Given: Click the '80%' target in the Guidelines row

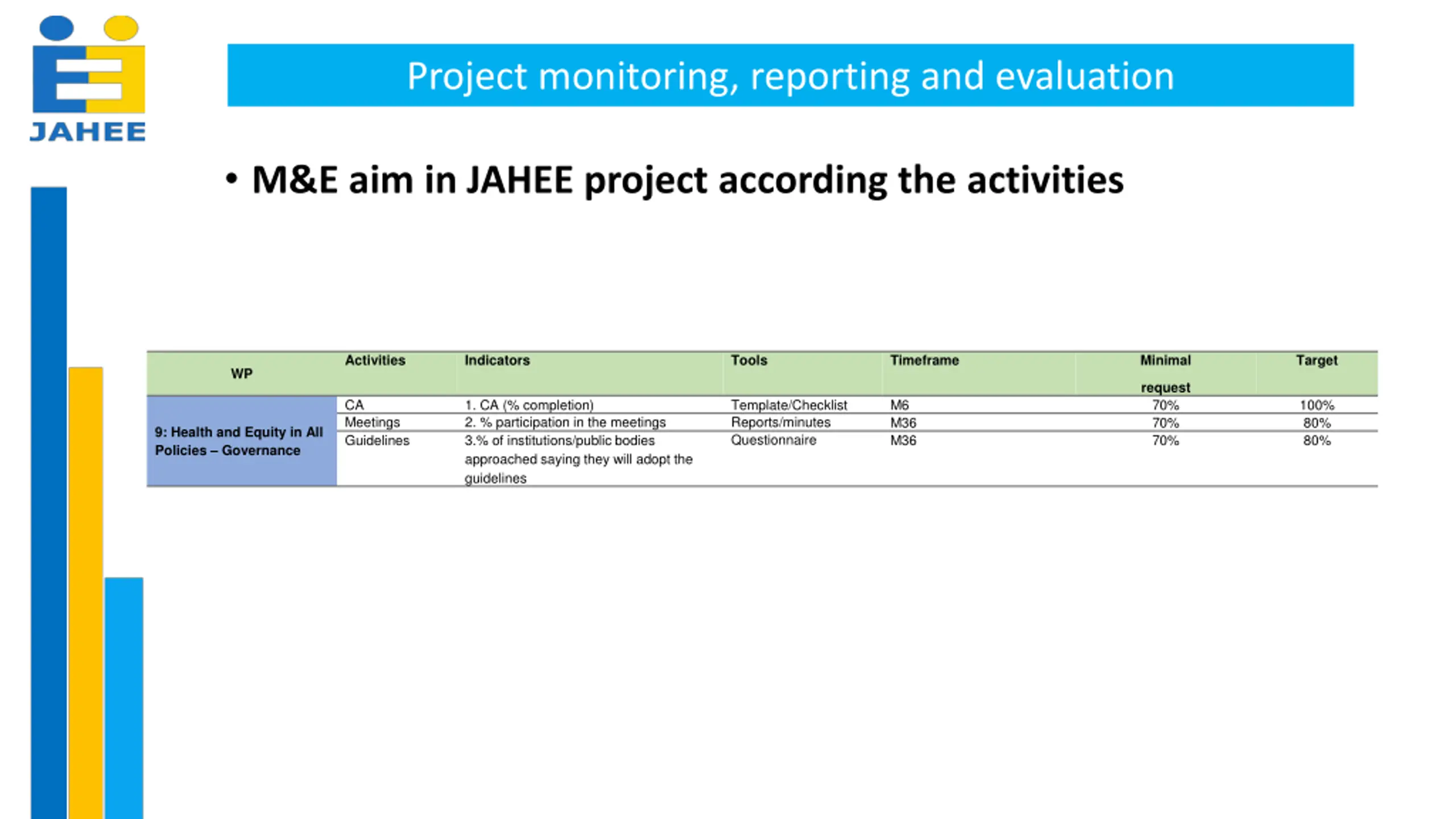Looking at the screenshot, I should click(1317, 440).
